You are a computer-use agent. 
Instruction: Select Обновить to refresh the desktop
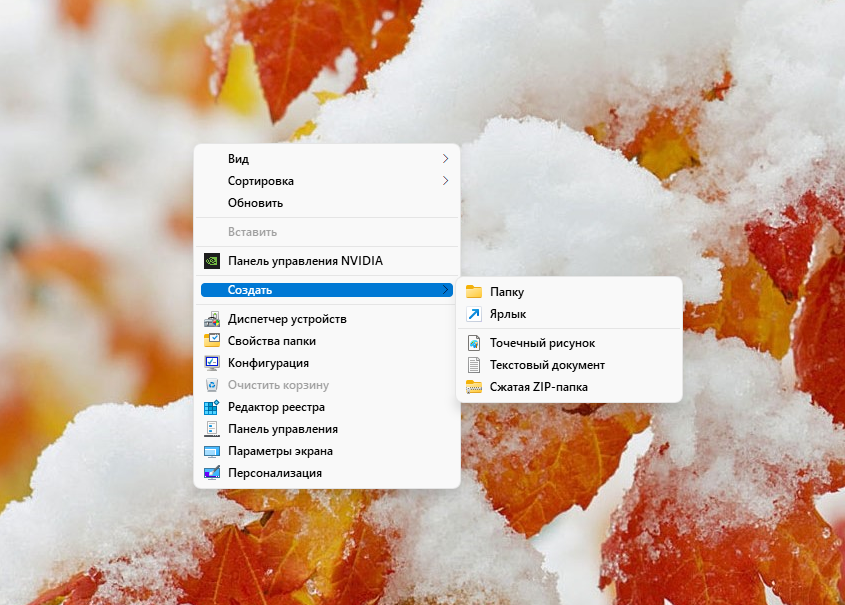coord(327,203)
